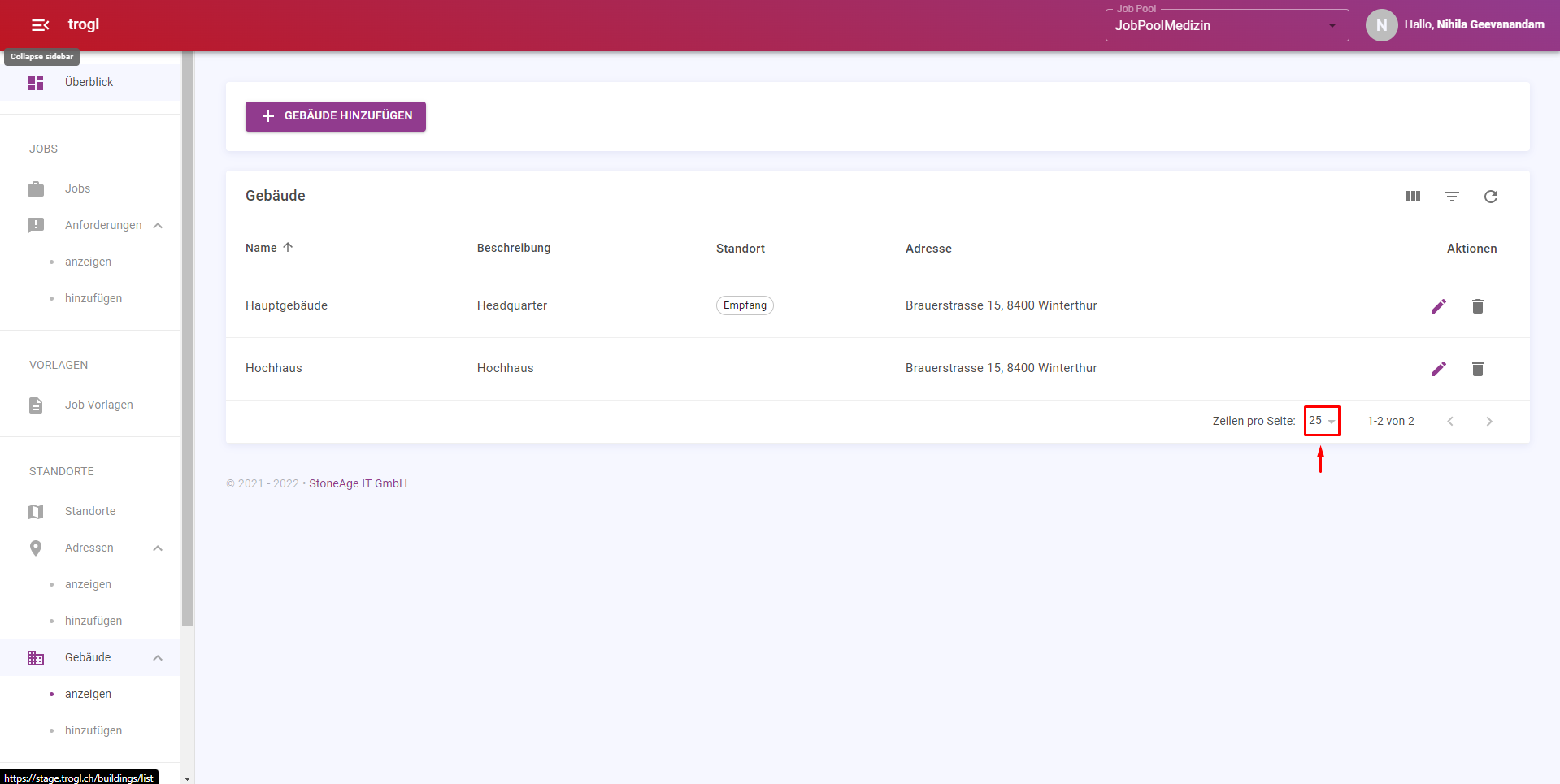This screenshot has width=1560, height=784.
Task: Sort by the Standort column header
Action: (741, 249)
